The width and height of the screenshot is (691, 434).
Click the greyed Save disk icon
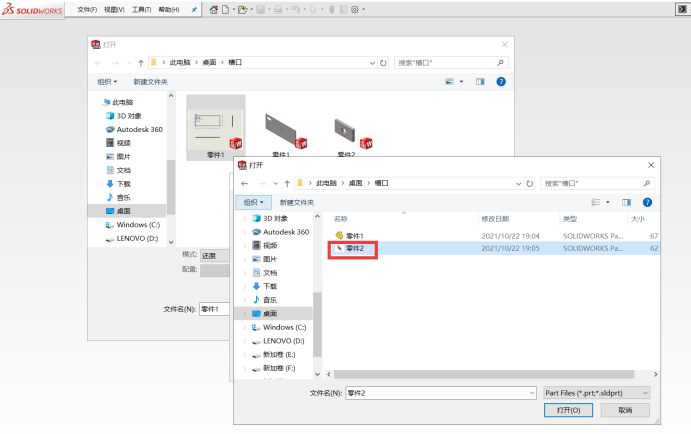pos(260,9)
